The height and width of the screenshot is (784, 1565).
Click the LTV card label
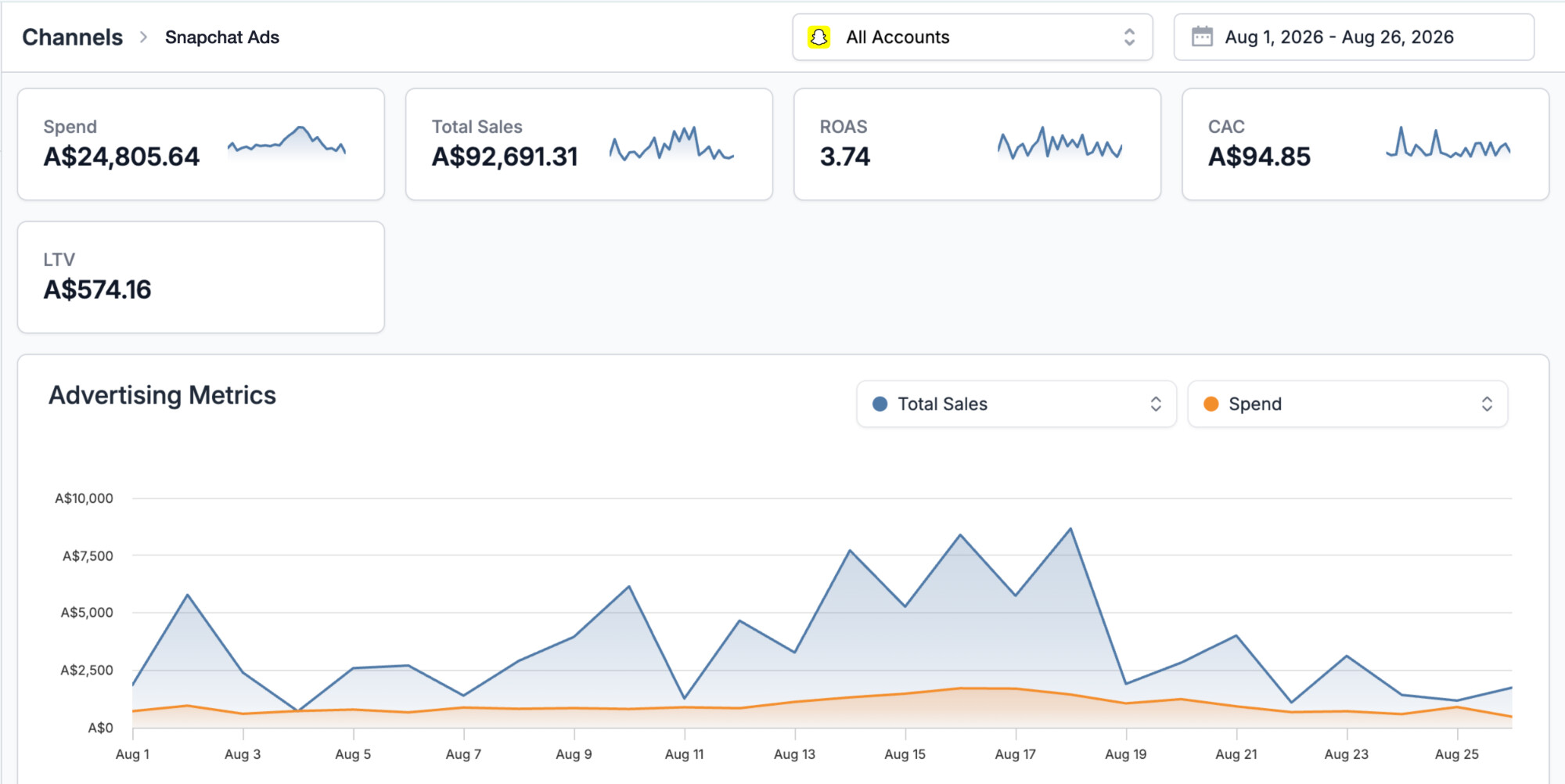[59, 260]
